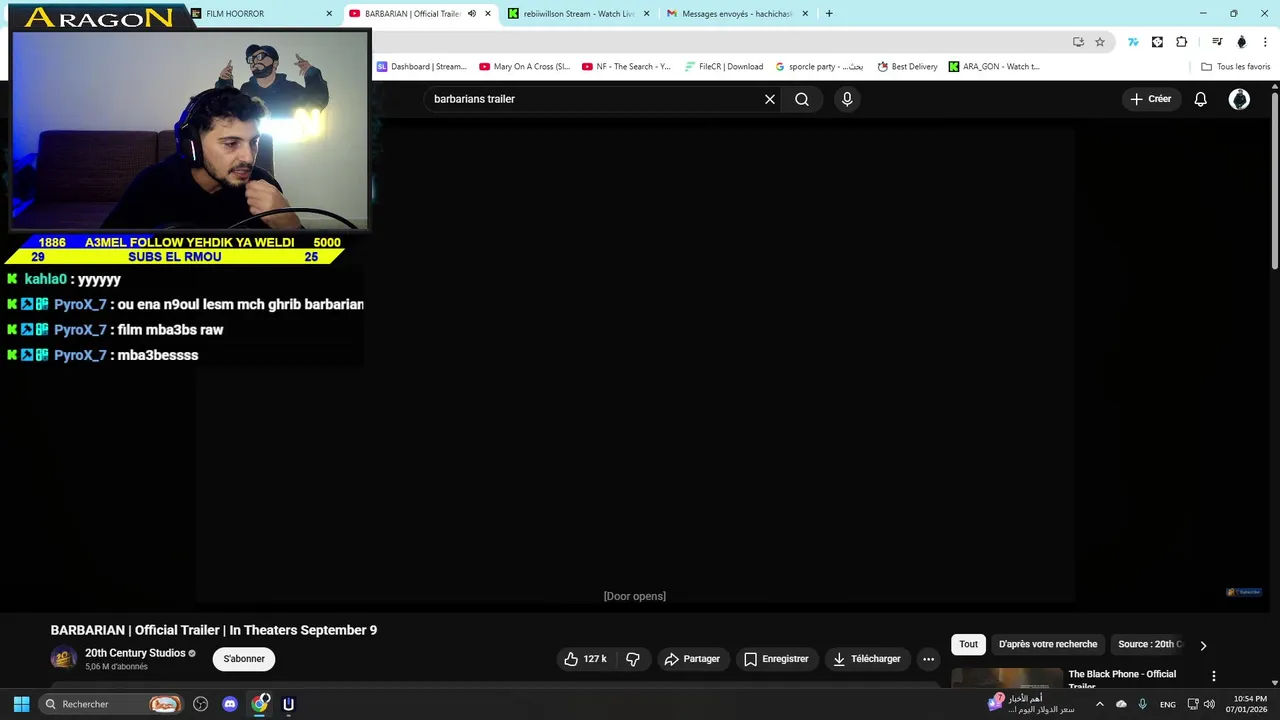
Task: Open a new browser tab with plus
Action: pos(829,14)
